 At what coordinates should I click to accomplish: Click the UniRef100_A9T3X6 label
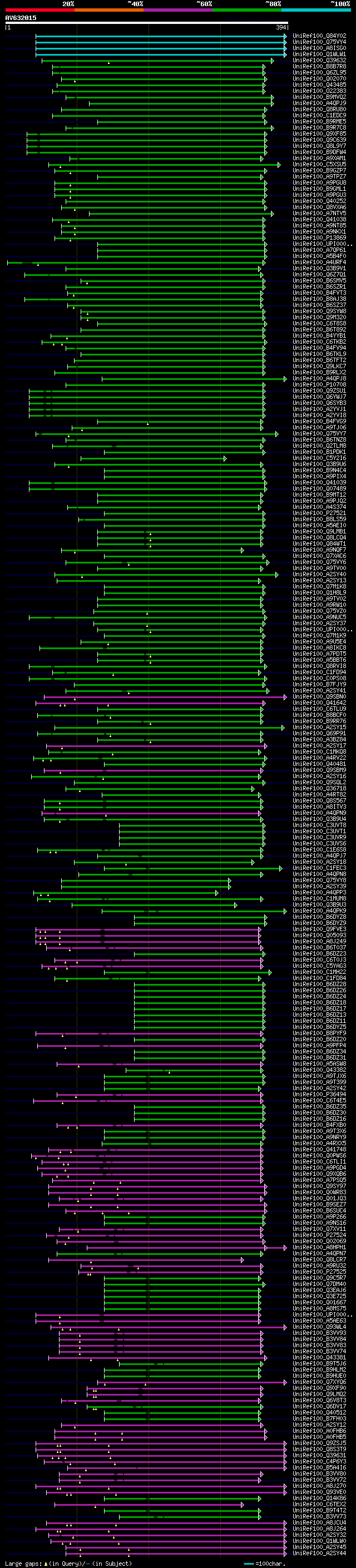(319, 1131)
